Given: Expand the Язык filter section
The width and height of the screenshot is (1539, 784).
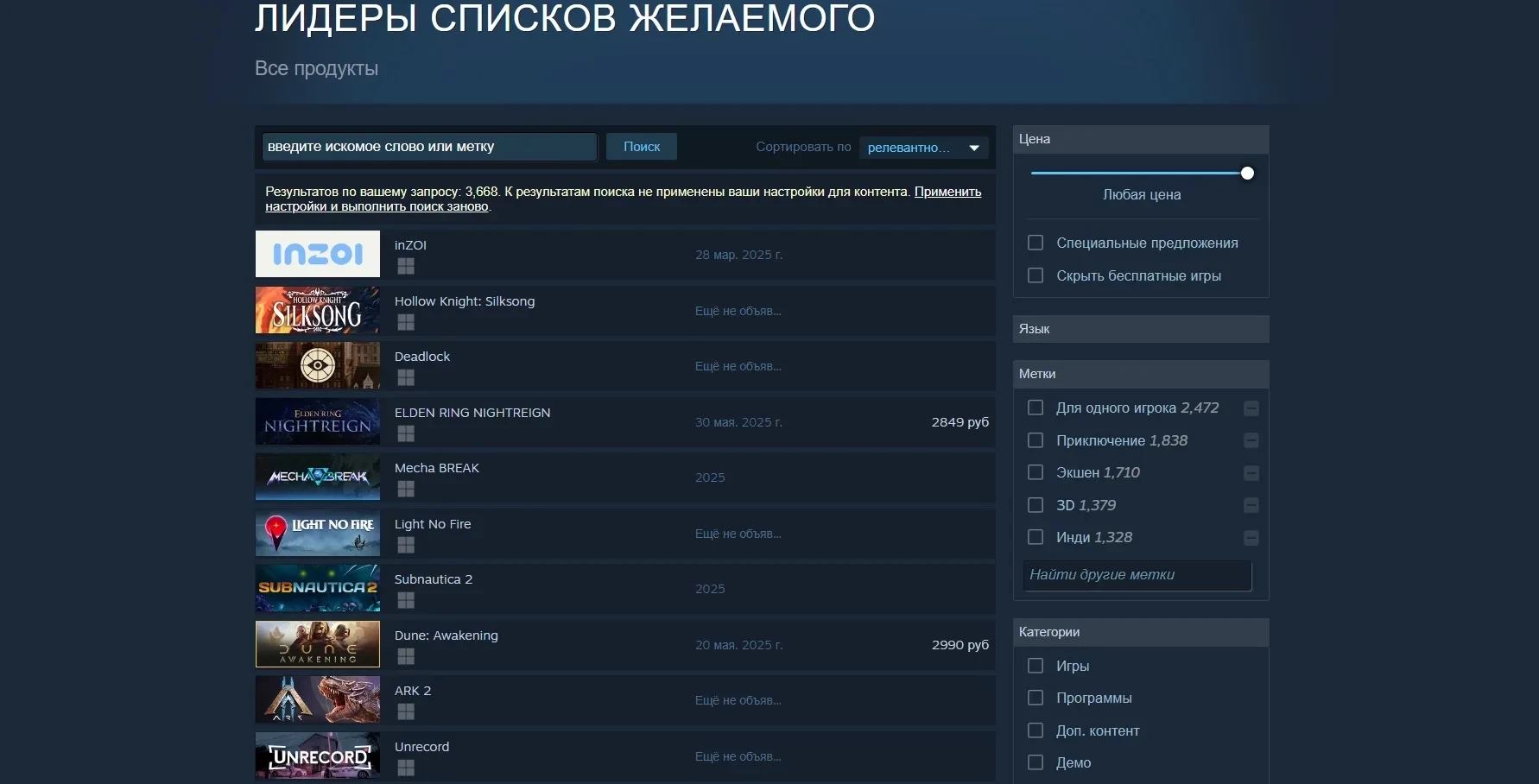Looking at the screenshot, I should click(x=1140, y=329).
